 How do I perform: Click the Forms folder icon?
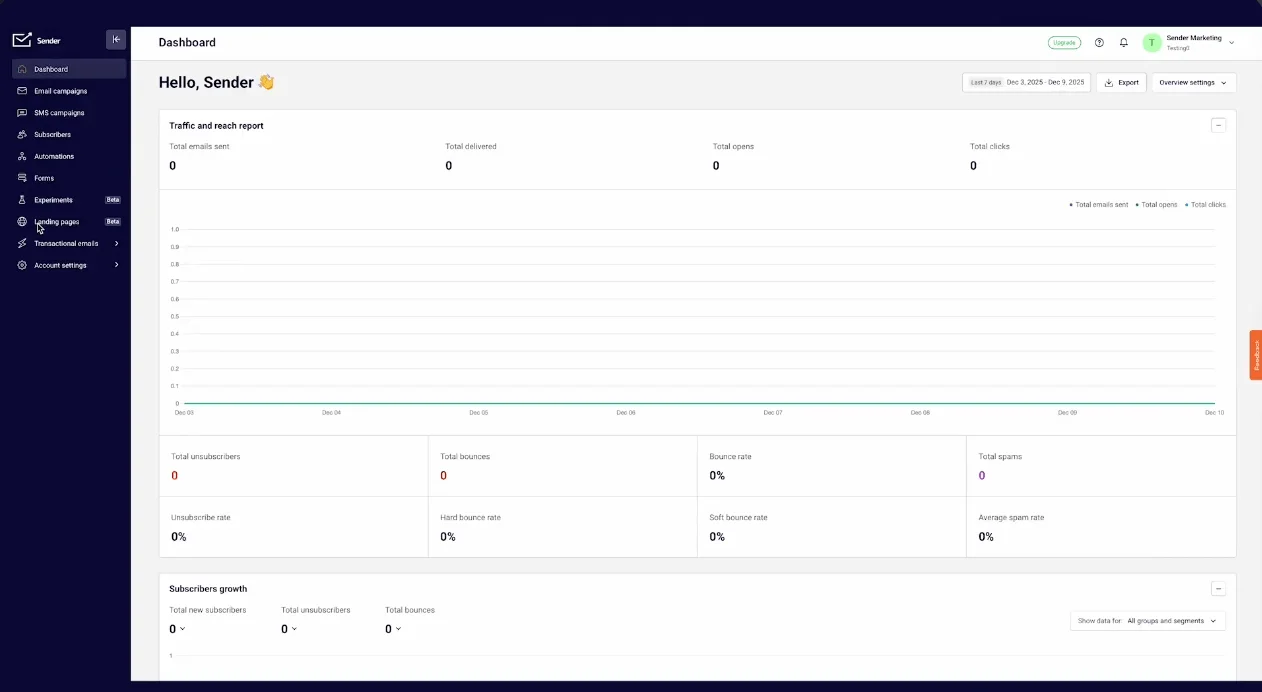(22, 178)
